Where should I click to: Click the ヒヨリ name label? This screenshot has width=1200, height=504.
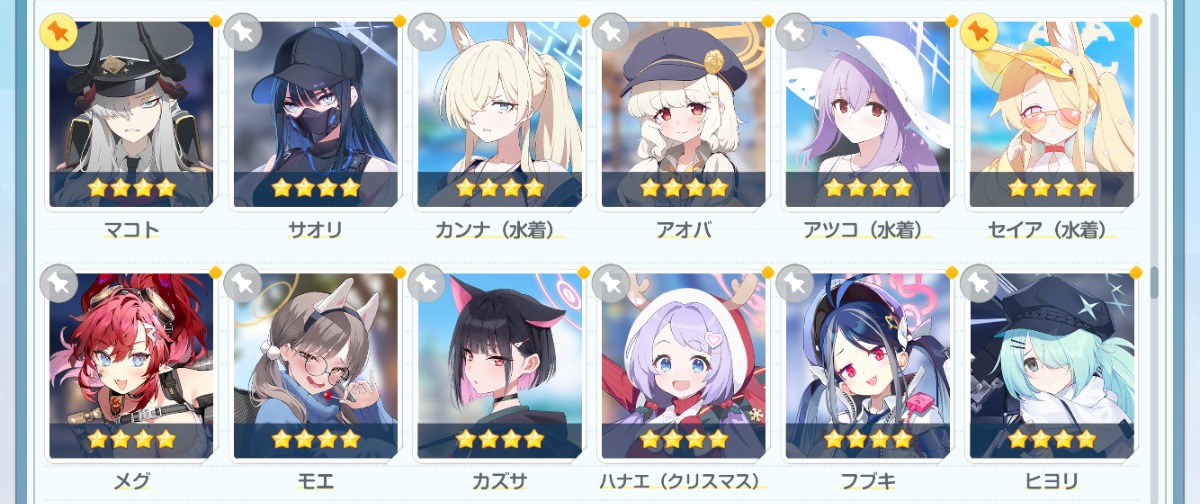pyautogui.click(x=1051, y=481)
